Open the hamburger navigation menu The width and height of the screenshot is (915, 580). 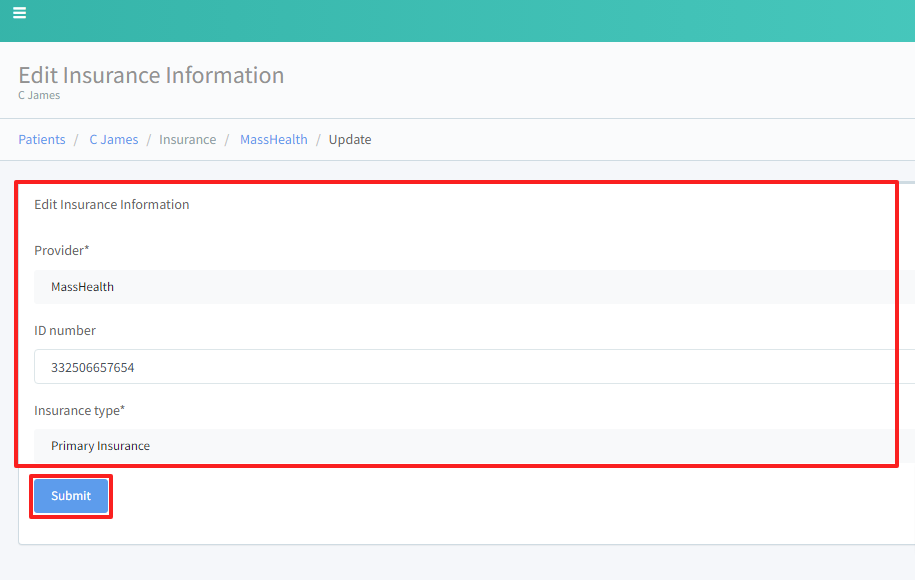[19, 13]
